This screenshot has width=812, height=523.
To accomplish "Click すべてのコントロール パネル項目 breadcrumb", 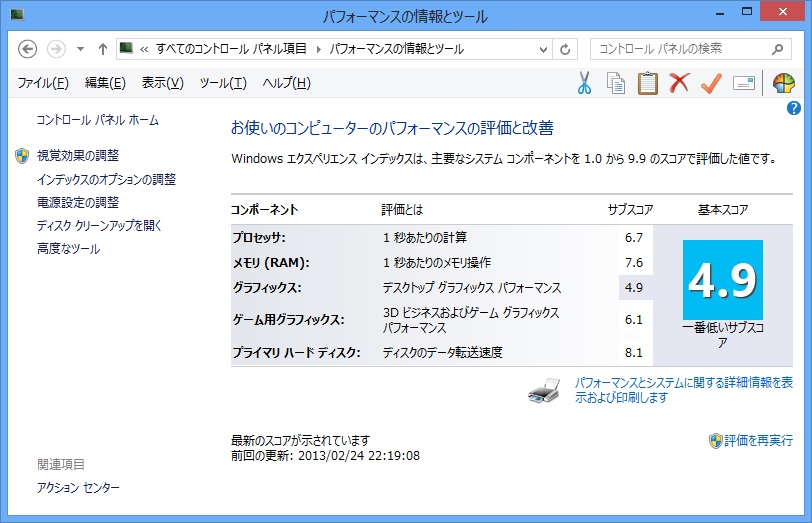I will pos(231,49).
